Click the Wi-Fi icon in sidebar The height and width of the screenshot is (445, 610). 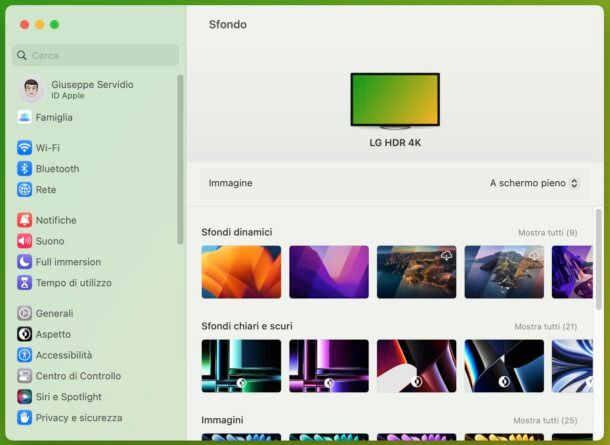pos(25,148)
